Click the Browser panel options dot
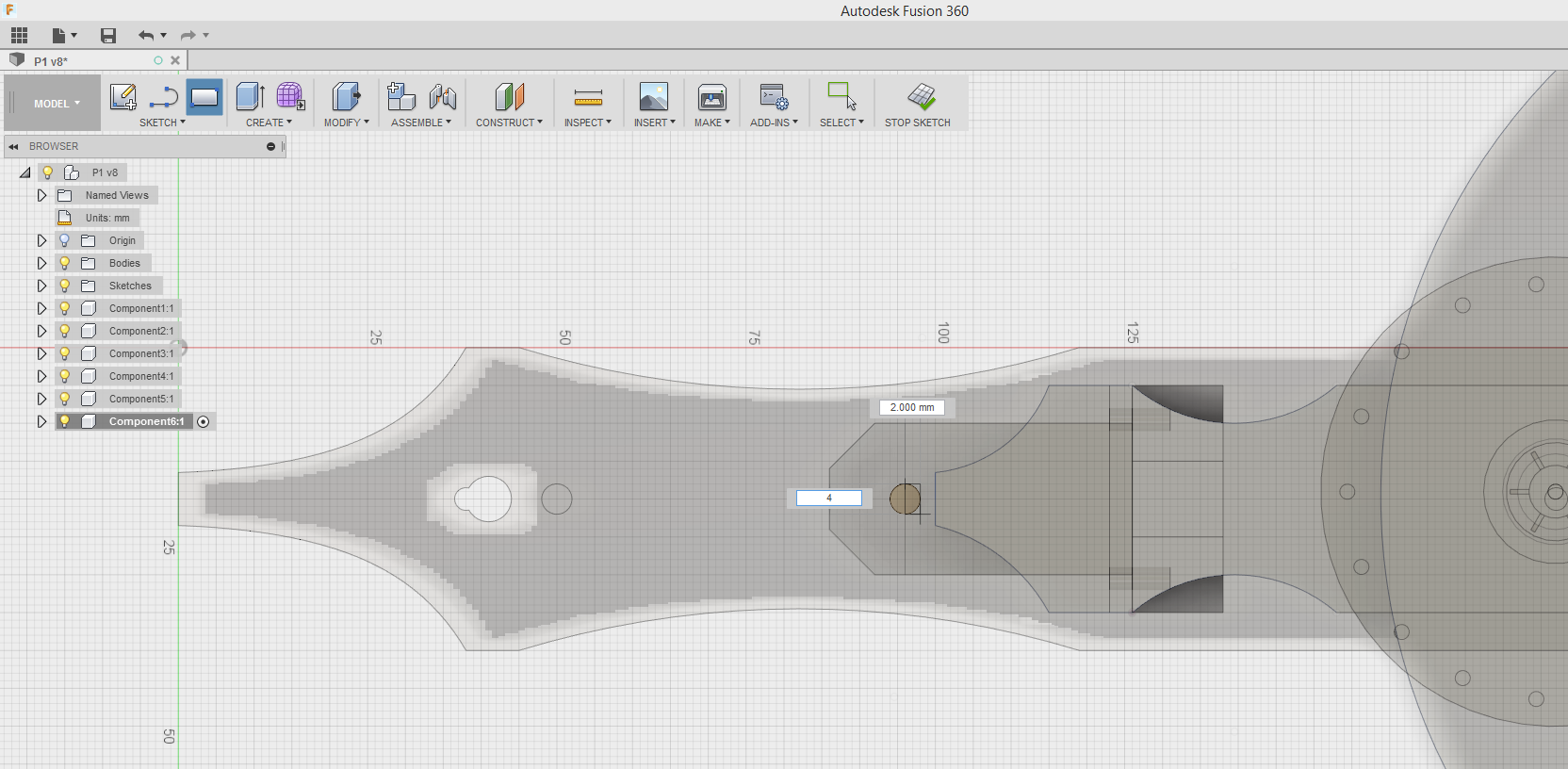1568x769 pixels. tap(270, 147)
